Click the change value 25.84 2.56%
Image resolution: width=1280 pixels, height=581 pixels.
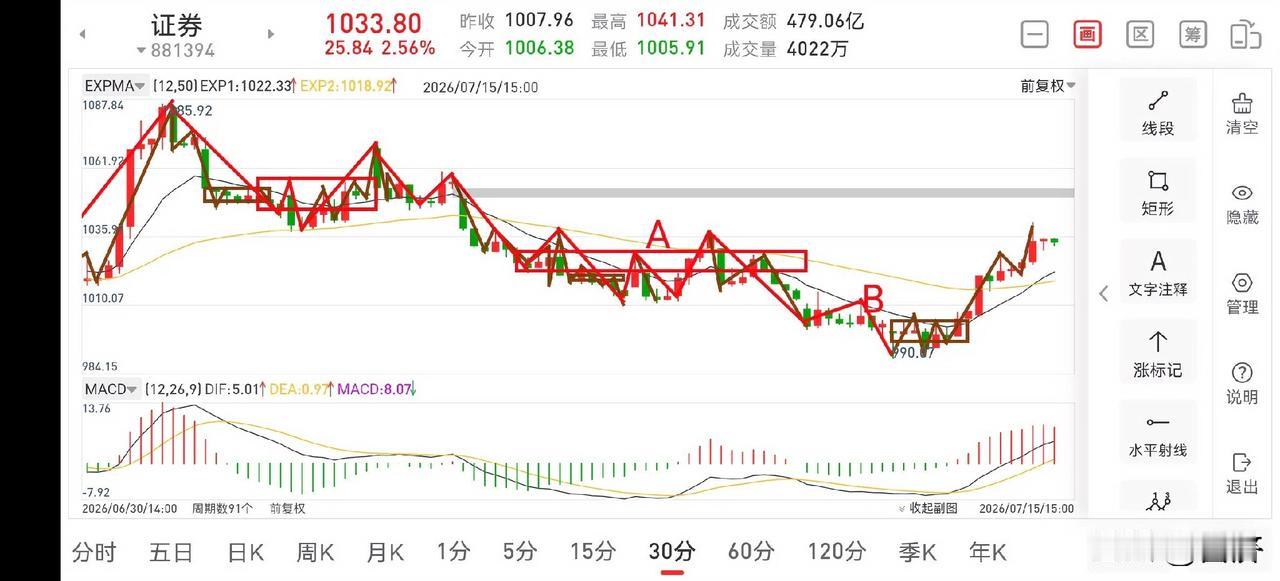click(x=380, y=48)
